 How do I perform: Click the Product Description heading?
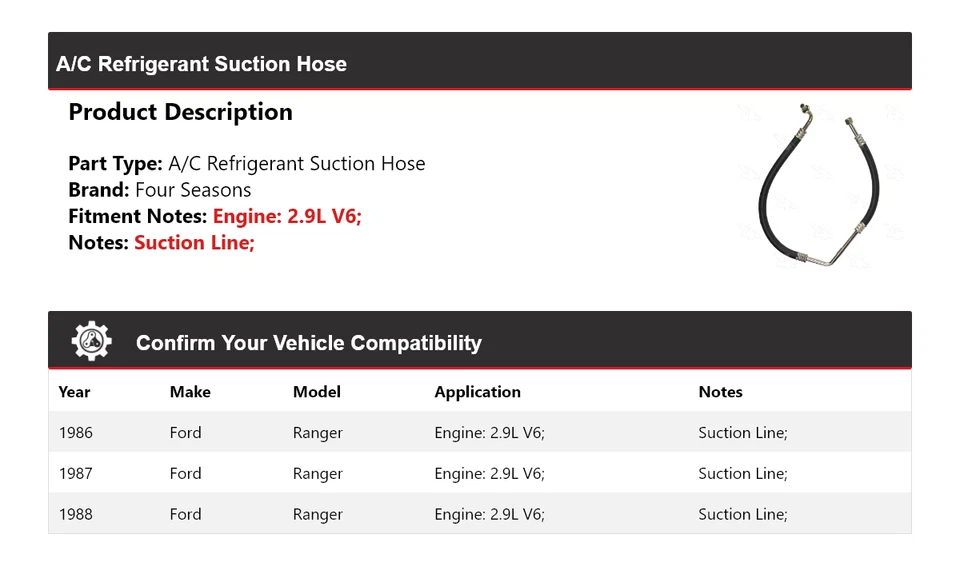180,112
